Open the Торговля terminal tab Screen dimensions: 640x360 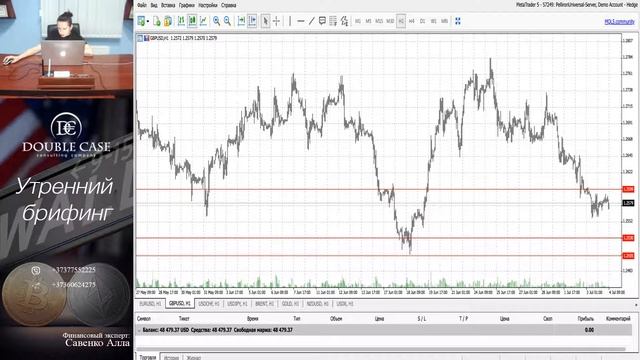pyautogui.click(x=147, y=357)
